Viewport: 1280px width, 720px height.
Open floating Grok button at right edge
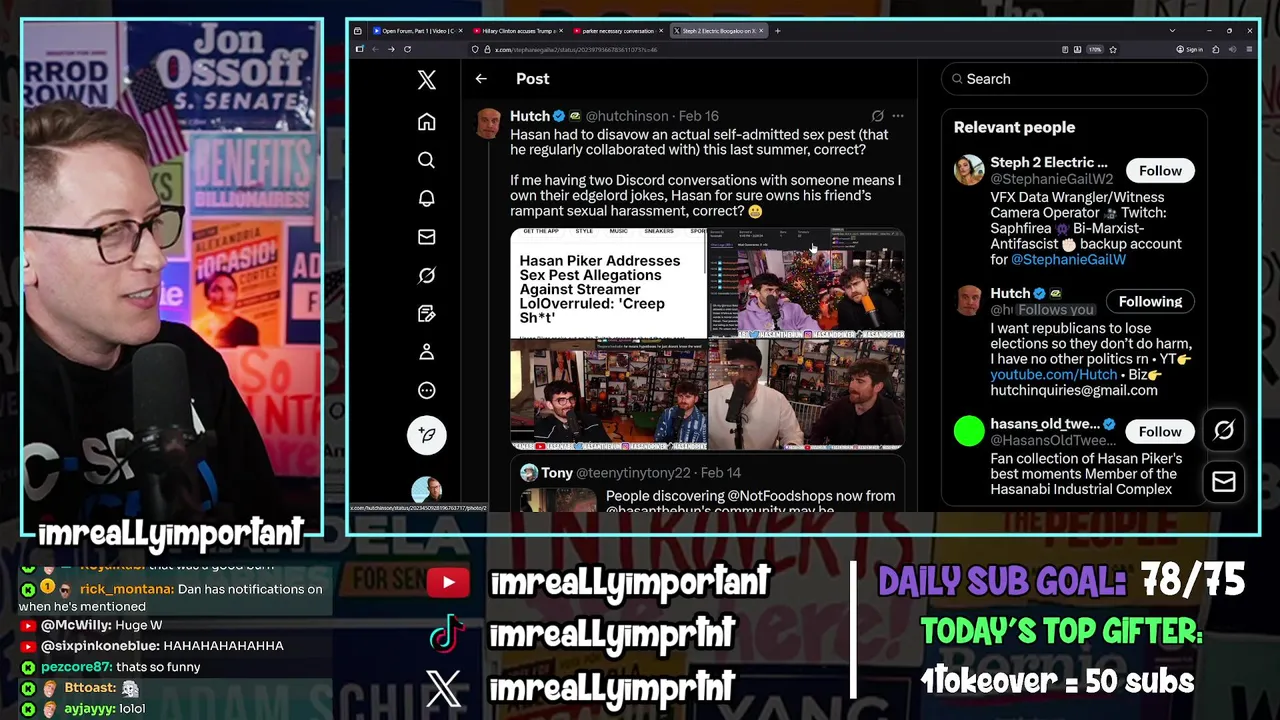(x=1224, y=431)
